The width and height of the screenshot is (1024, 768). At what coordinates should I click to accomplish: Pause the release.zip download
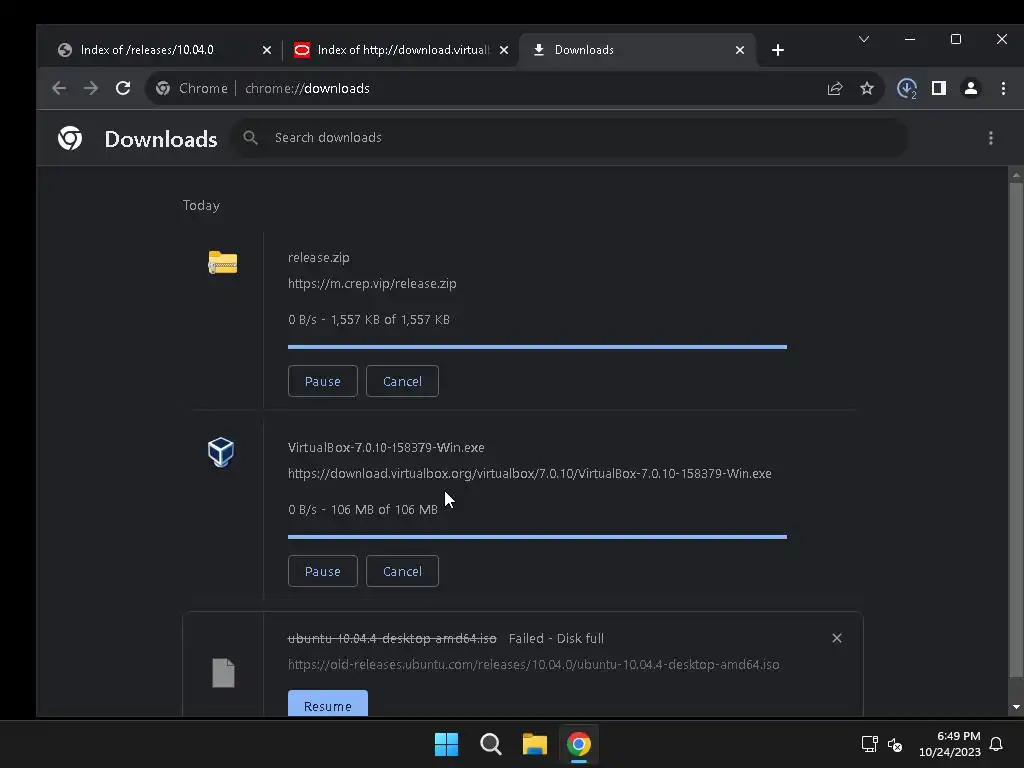[323, 381]
